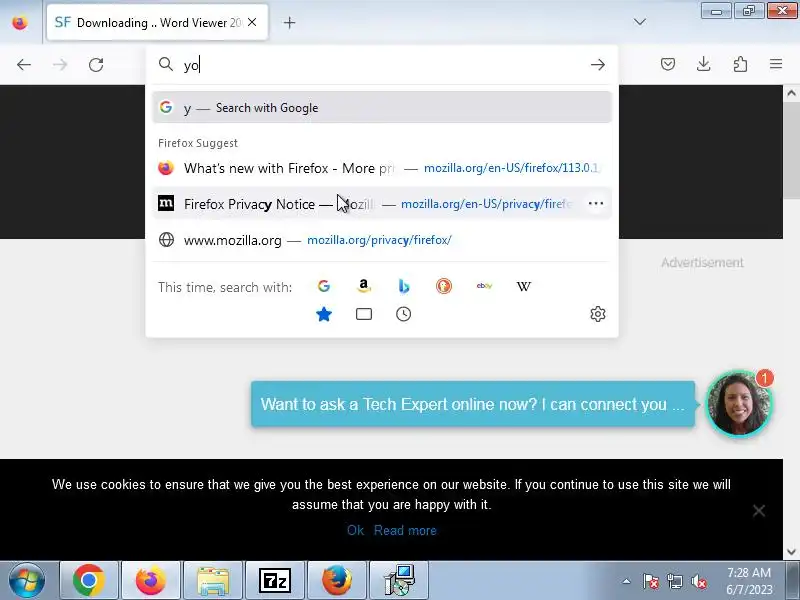The image size is (800, 600).
Task: Open the Tech Expert chat bubble
Action: click(x=473, y=404)
